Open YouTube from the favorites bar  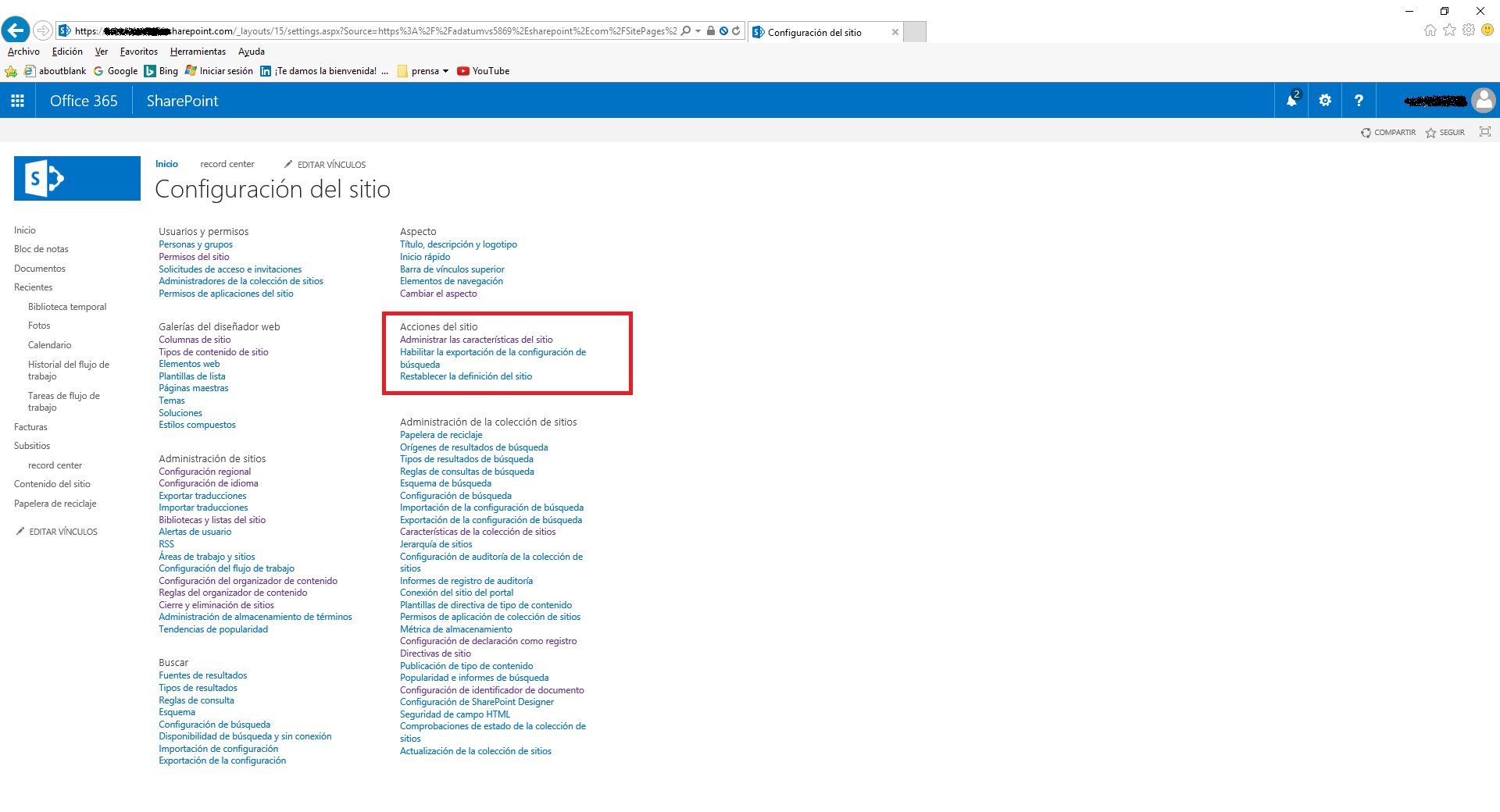point(483,71)
